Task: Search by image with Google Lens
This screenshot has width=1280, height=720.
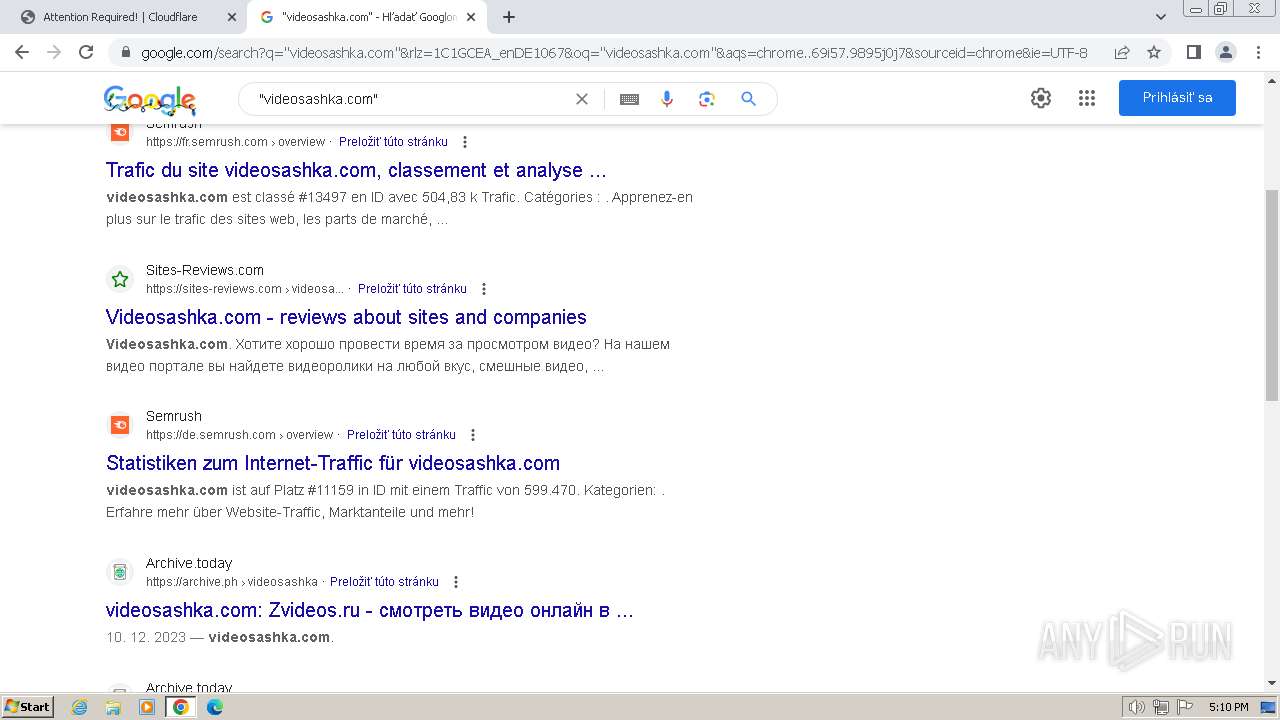Action: pyautogui.click(x=707, y=99)
